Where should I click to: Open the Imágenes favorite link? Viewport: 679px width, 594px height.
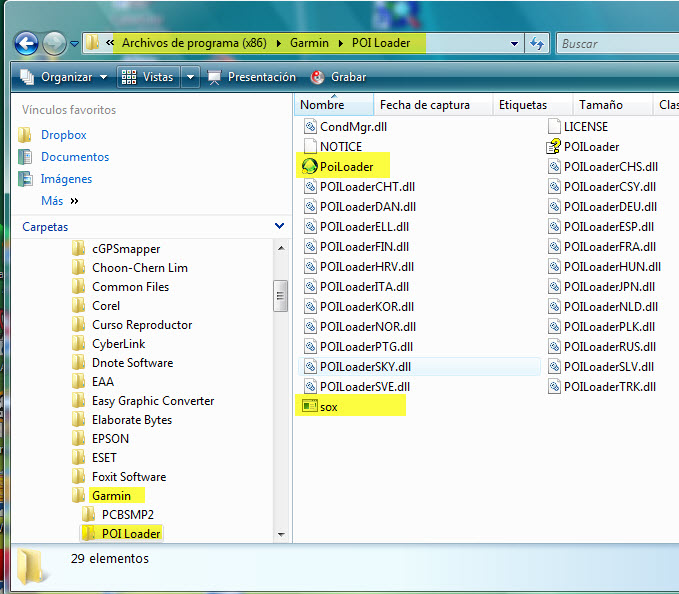66,179
